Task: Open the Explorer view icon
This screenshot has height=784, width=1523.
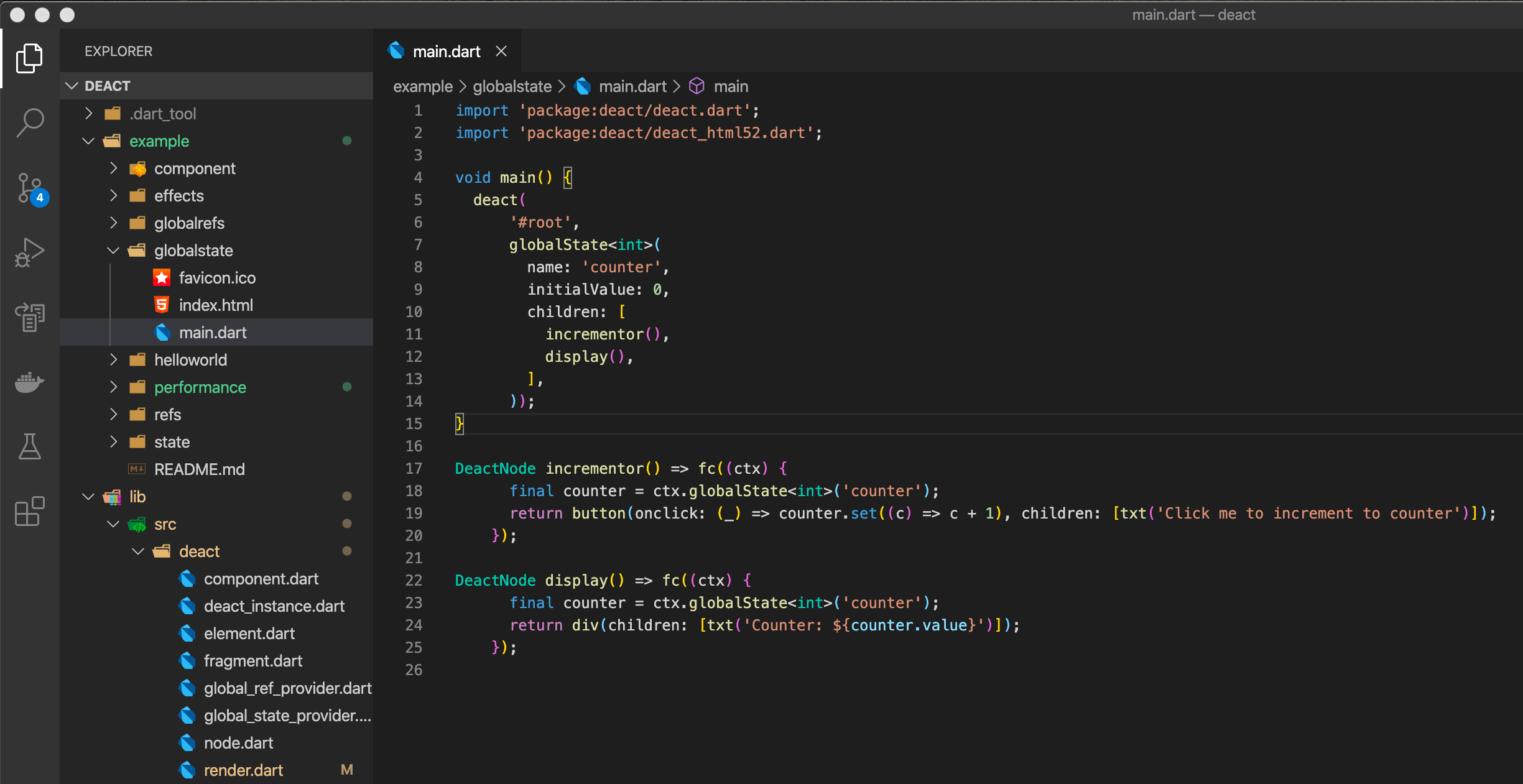Action: (x=29, y=58)
